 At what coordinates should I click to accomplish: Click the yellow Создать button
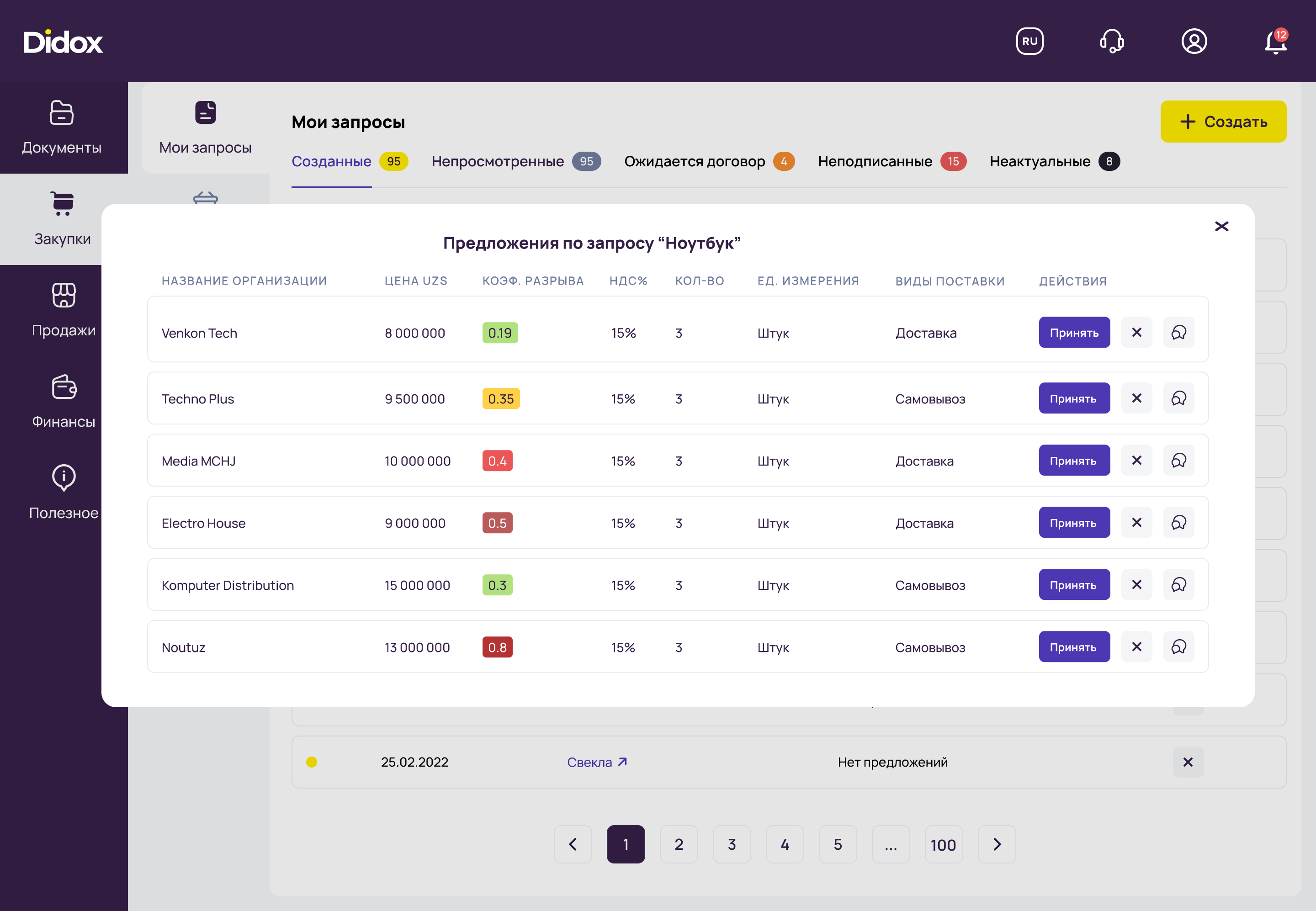(1223, 122)
